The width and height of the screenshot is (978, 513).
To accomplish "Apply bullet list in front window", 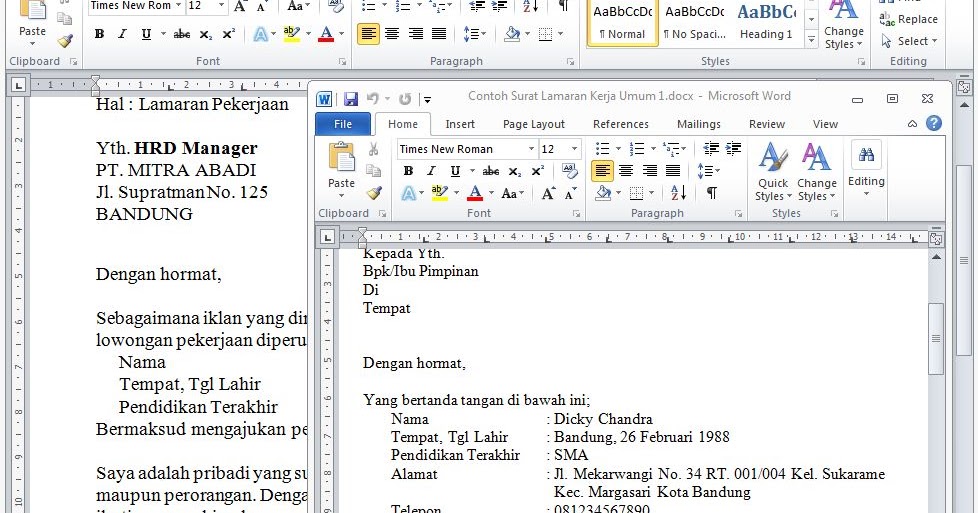I will tap(603, 149).
